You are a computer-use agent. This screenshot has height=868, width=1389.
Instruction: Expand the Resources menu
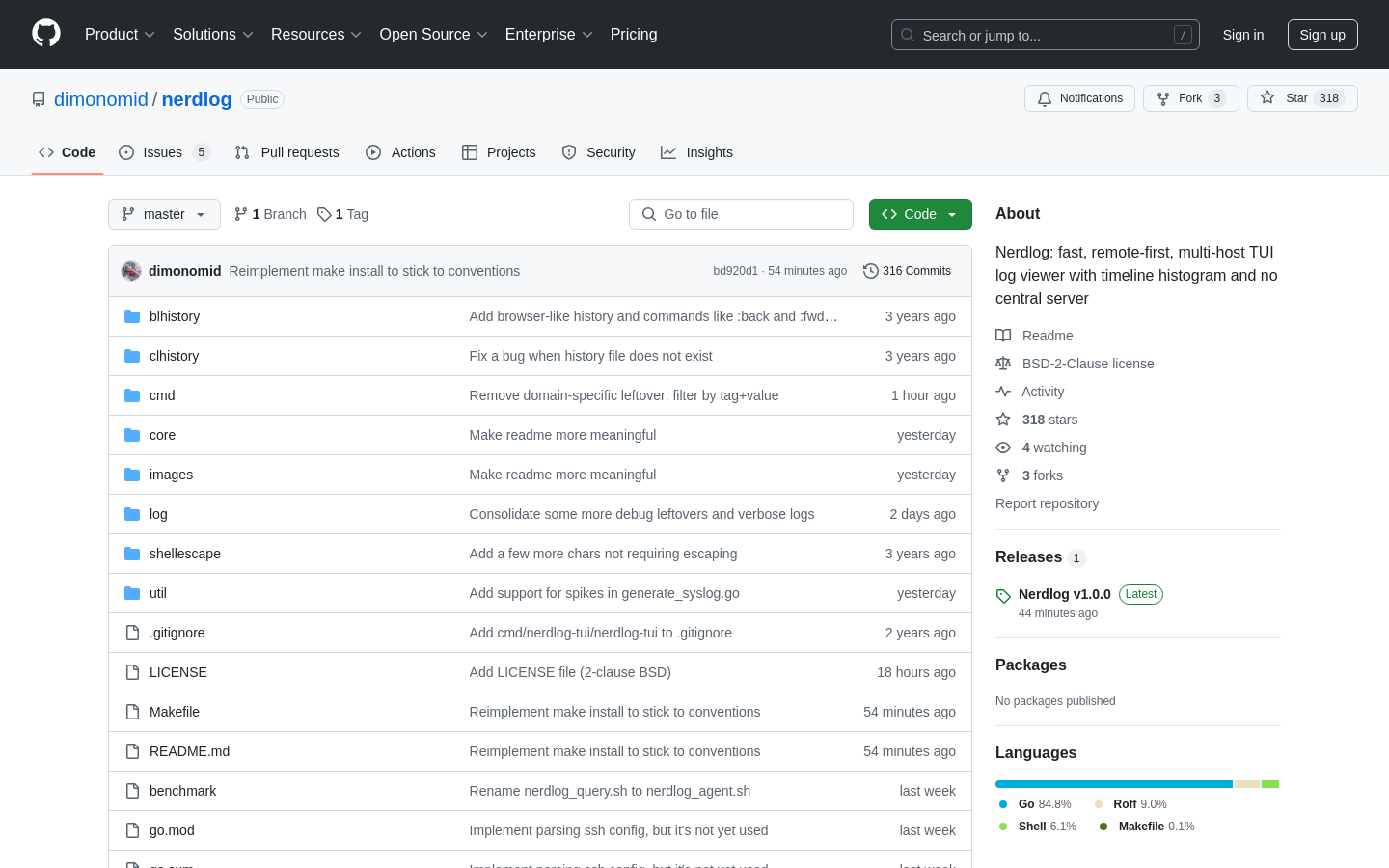click(x=316, y=35)
